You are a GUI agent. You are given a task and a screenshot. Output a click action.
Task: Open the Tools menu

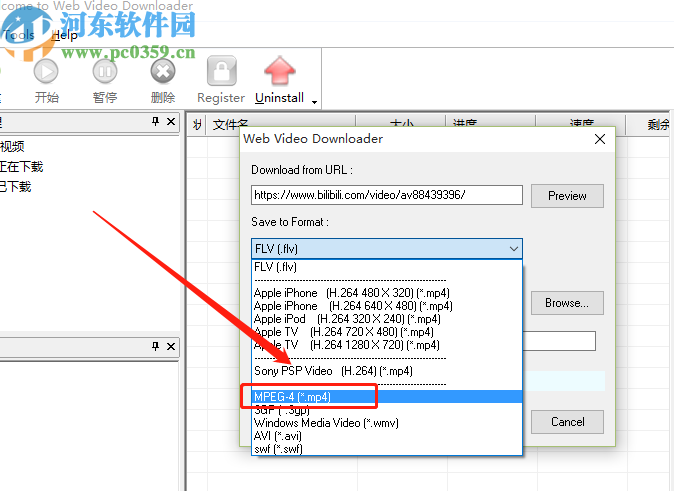pyautogui.click(x=18, y=35)
